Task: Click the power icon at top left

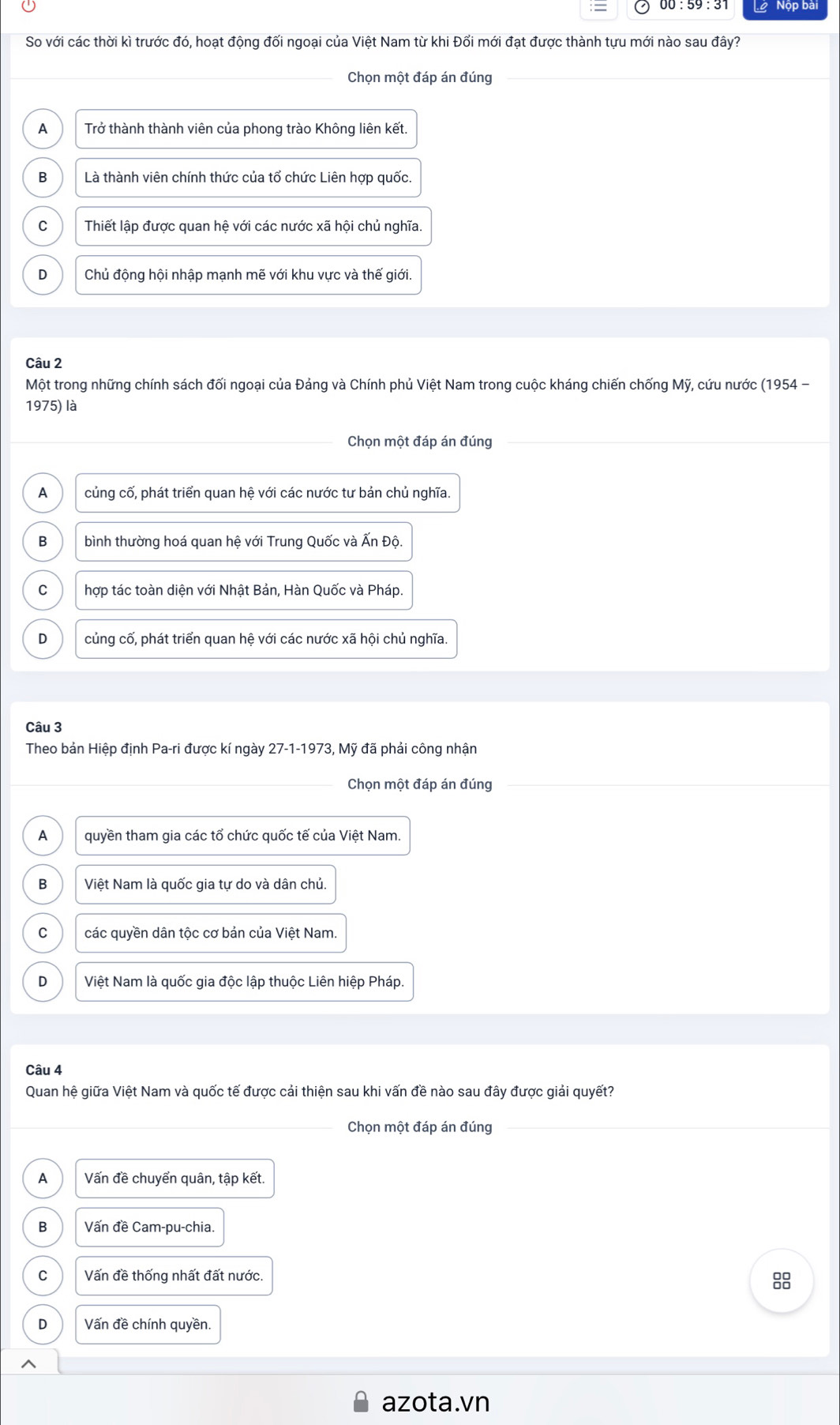Action: [x=28, y=6]
